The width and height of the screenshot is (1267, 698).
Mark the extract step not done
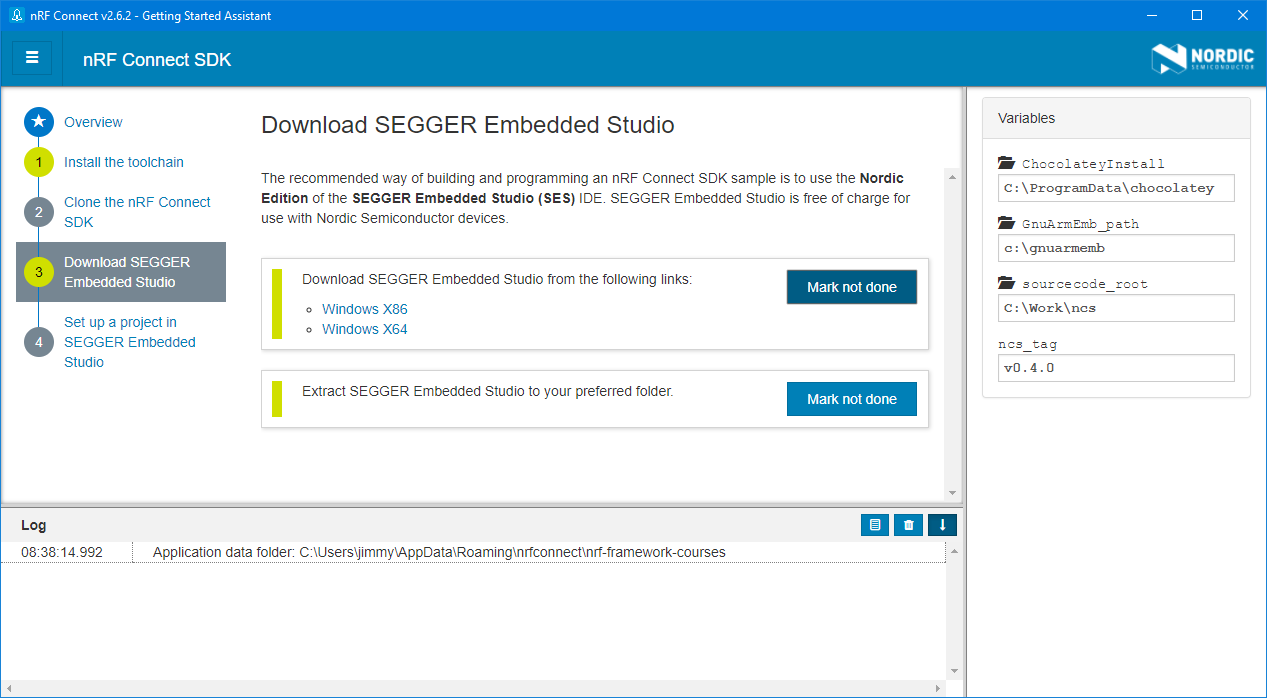tap(851, 399)
